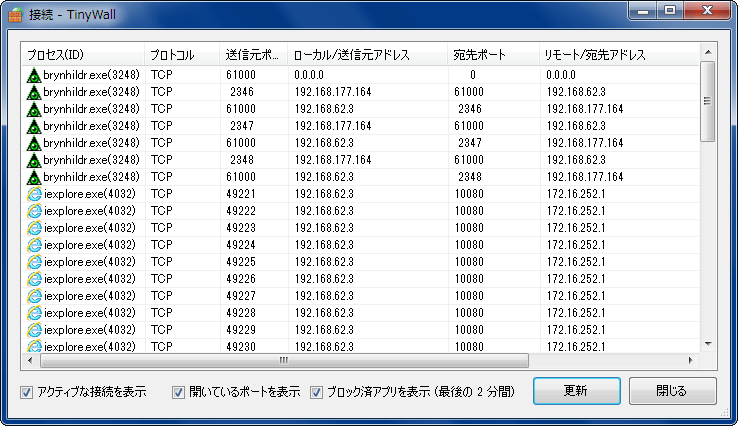738x426 pixels.
Task: Click remote address 192.168.62.3 in source port 2346 row
Action: click(576, 92)
